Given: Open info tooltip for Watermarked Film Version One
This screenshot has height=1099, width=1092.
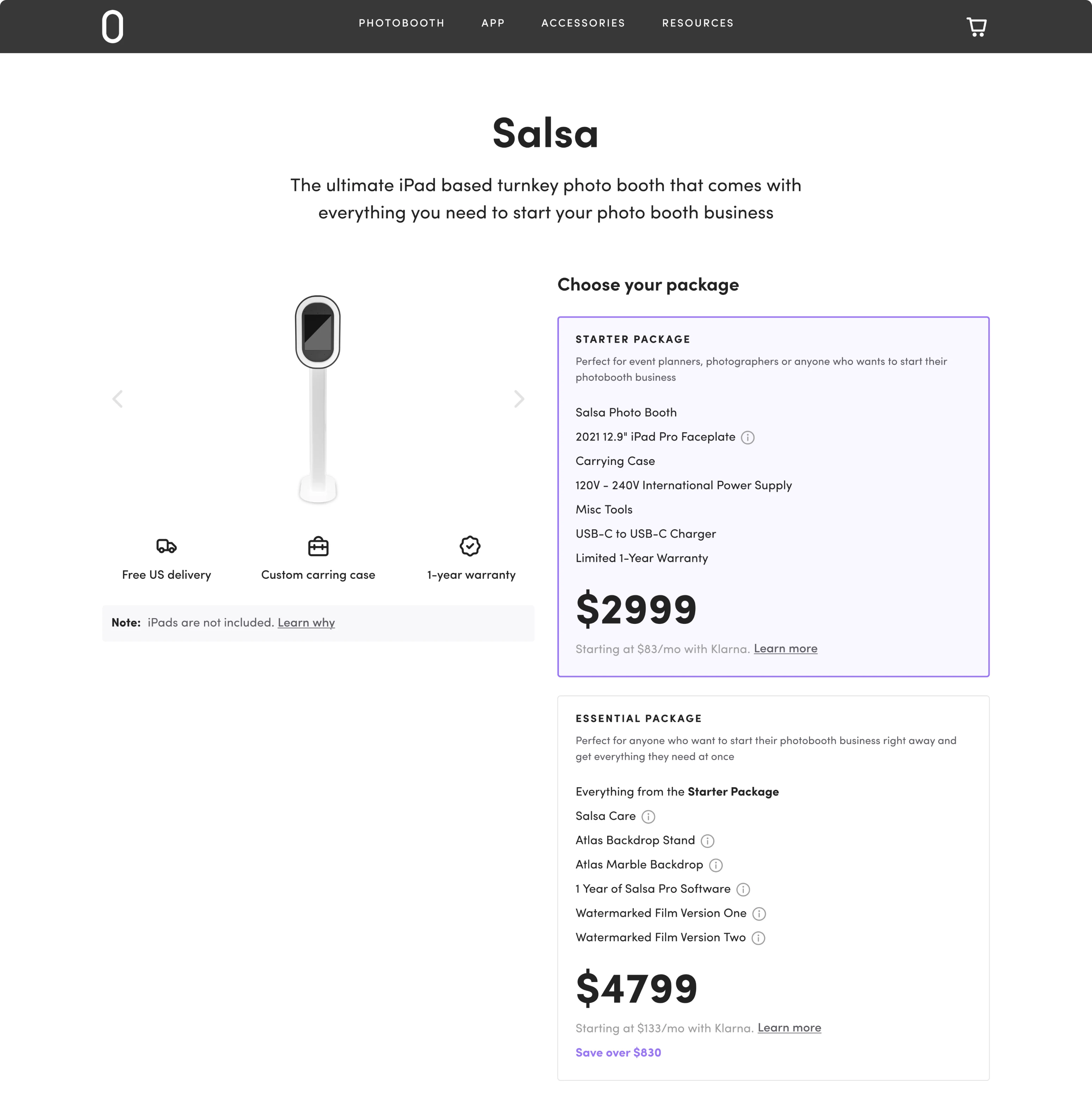Looking at the screenshot, I should click(759, 914).
